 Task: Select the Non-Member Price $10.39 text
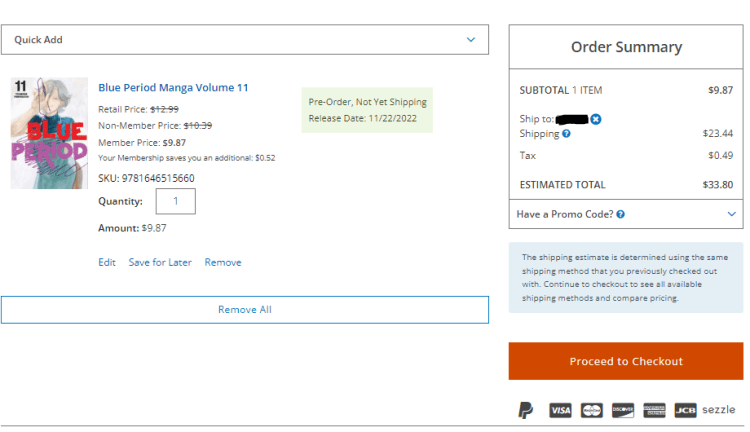155,125
